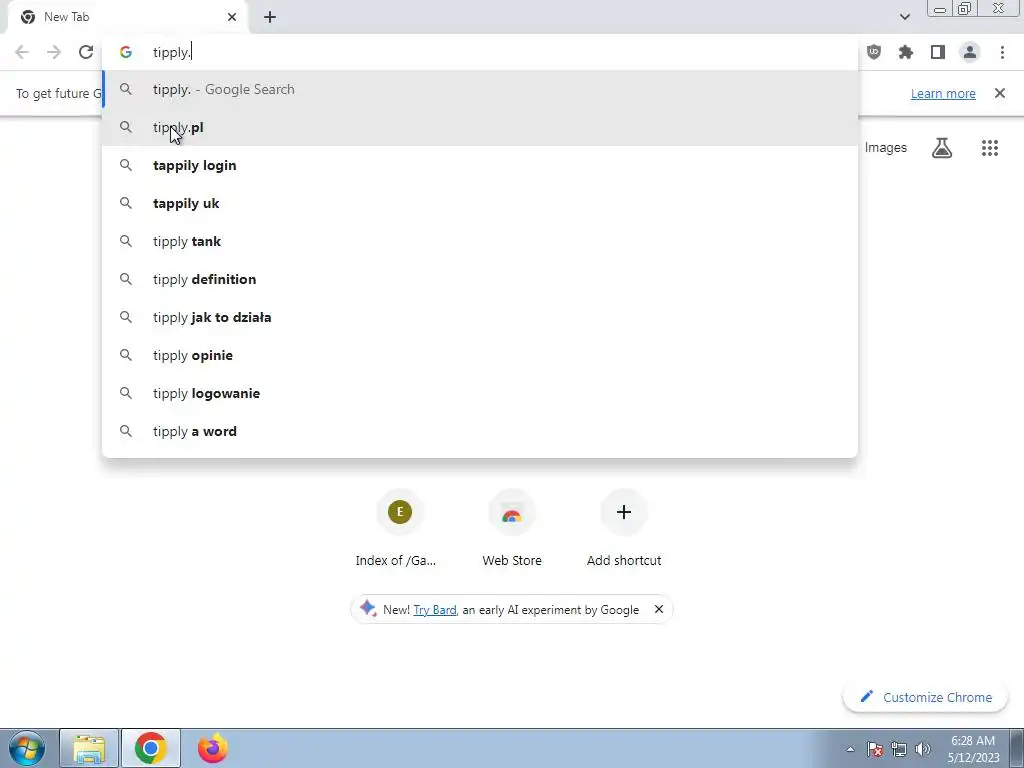
Task: Click the Chrome taskbar icon
Action: 151,748
